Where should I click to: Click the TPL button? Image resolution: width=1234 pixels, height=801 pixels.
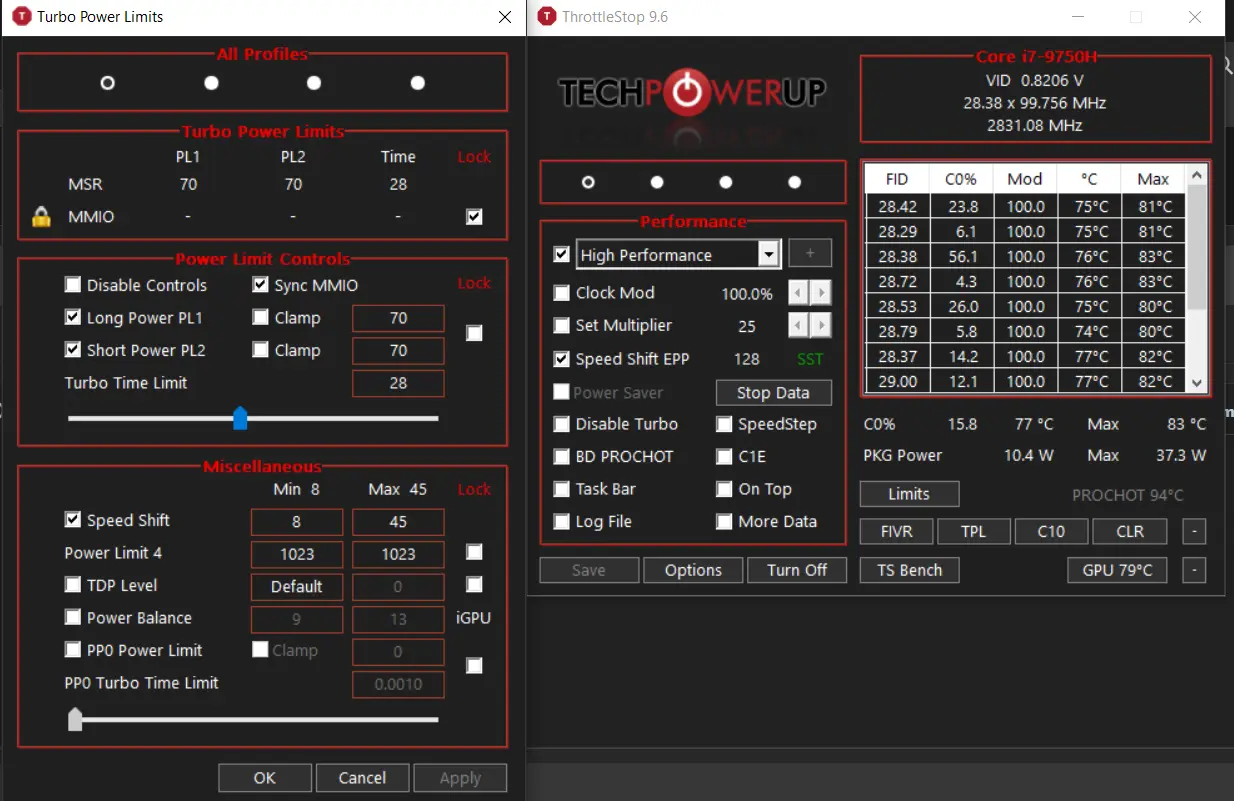[974, 531]
